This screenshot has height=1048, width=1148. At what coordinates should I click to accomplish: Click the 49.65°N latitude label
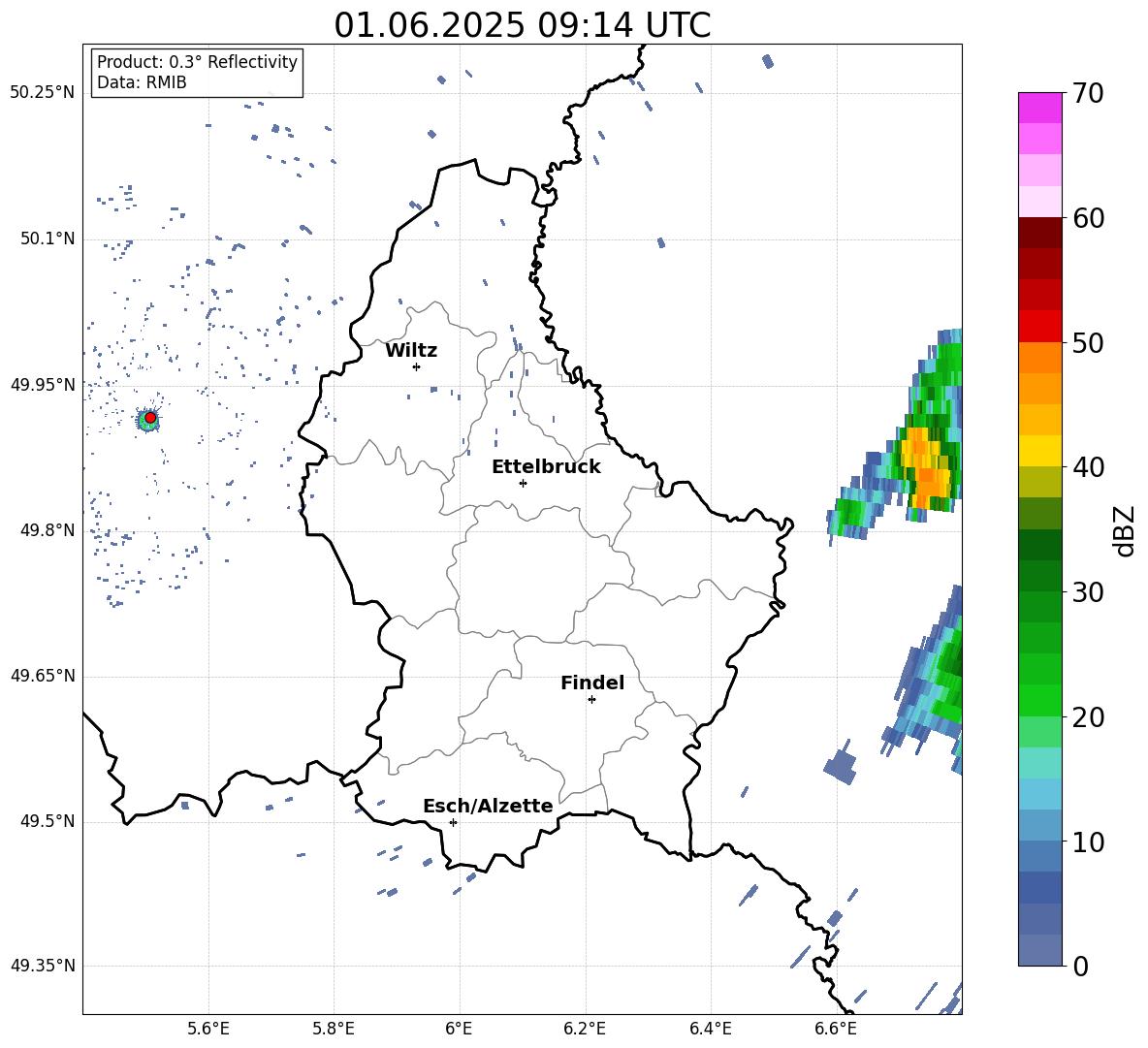pyautogui.click(x=43, y=675)
